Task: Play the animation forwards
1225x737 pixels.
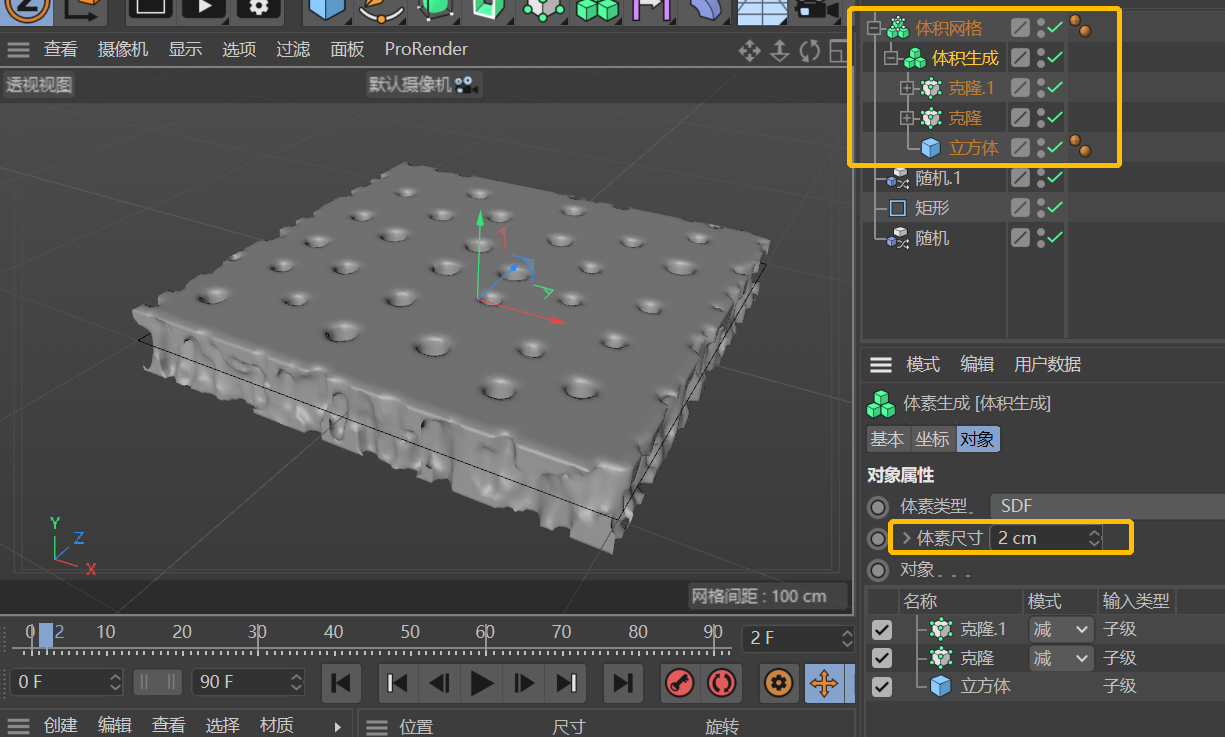Action: [x=482, y=683]
